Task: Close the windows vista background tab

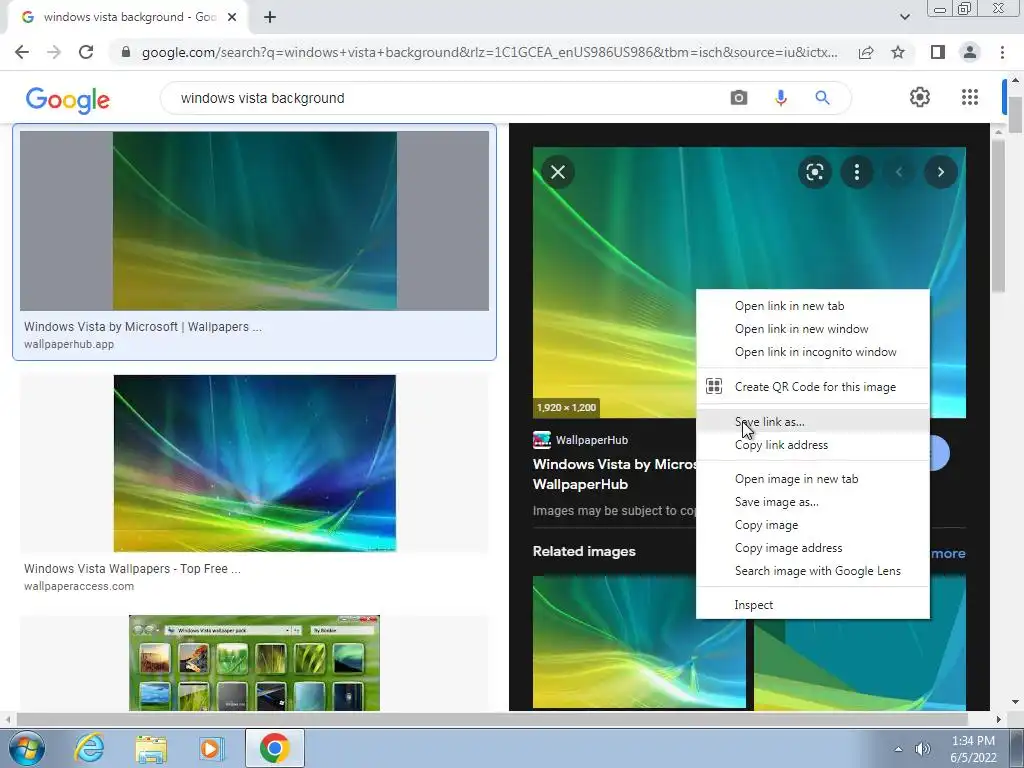Action: 232,17
